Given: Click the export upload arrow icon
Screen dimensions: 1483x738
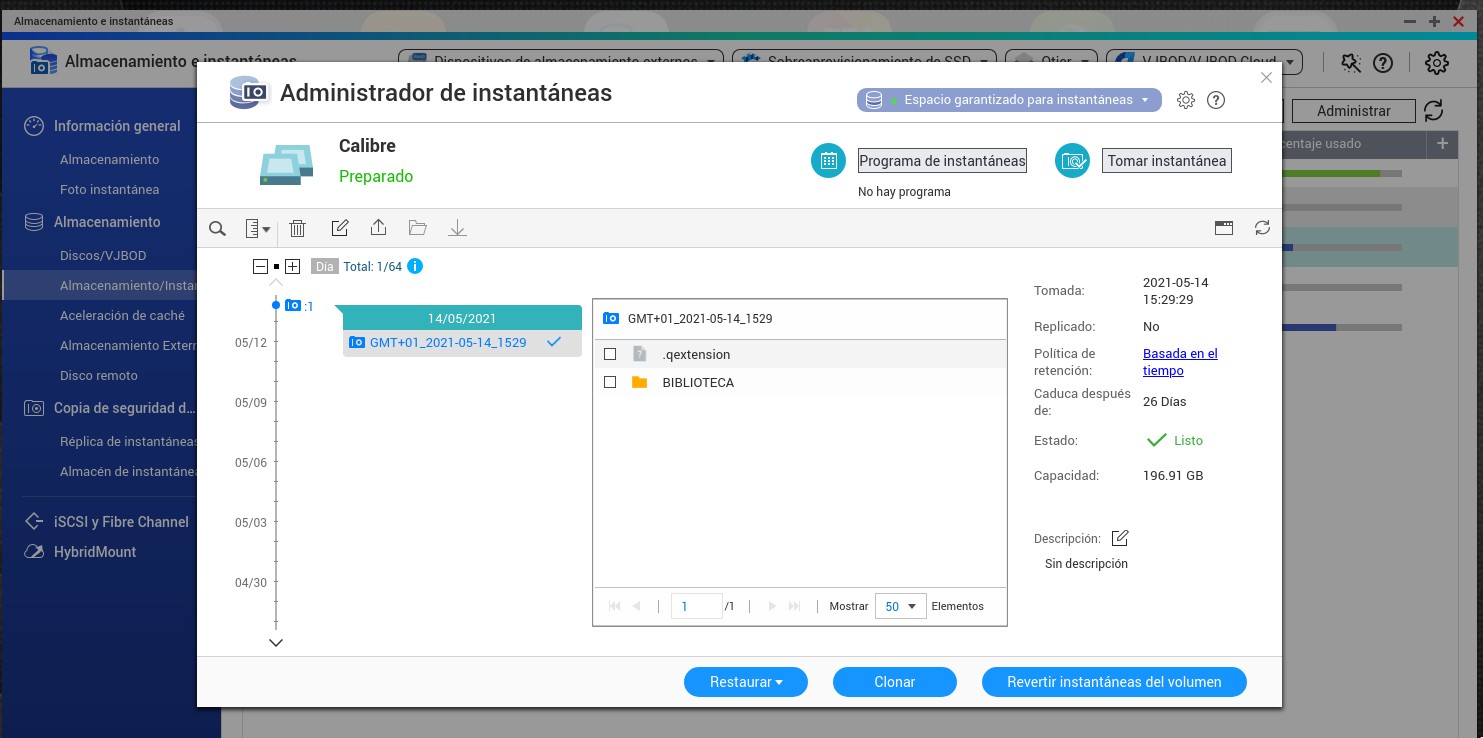Looking at the screenshot, I should pos(378,229).
